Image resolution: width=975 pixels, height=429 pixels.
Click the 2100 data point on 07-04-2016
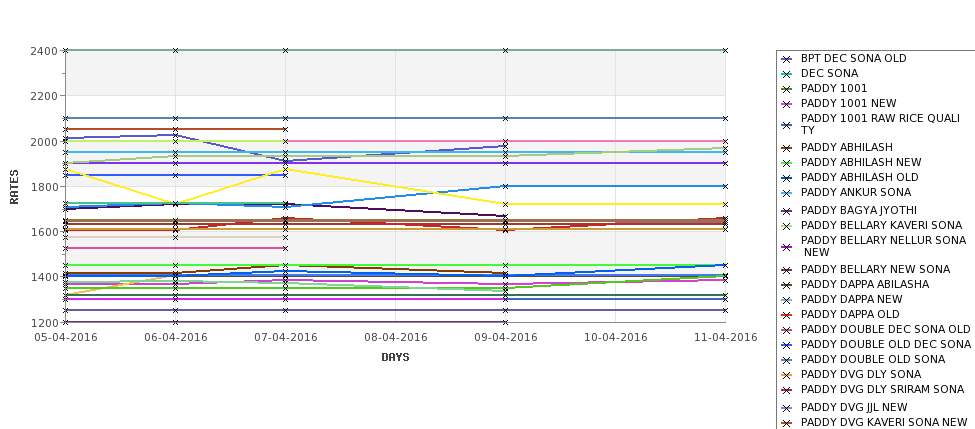pos(285,118)
